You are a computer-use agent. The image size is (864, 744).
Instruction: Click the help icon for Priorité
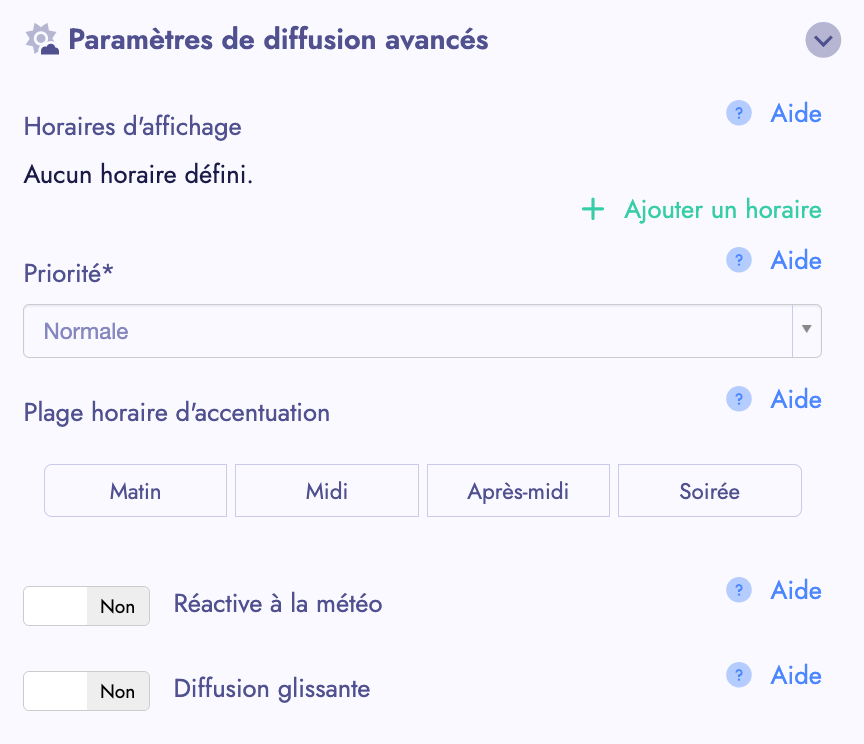tap(738, 261)
